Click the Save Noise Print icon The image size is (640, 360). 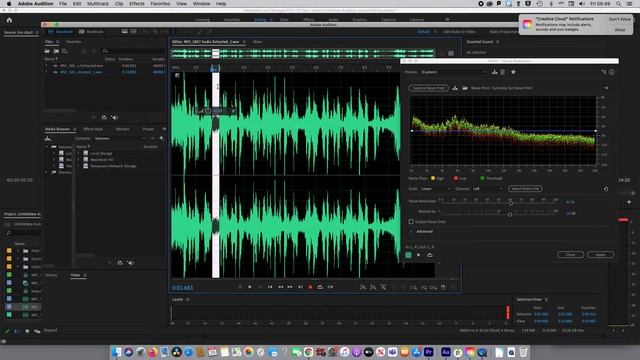pos(455,88)
